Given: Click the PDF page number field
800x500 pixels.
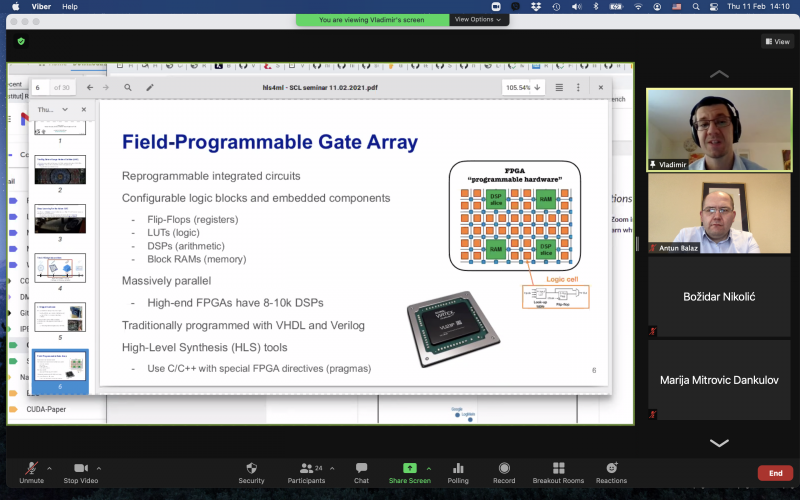Looking at the screenshot, I should click(41, 87).
